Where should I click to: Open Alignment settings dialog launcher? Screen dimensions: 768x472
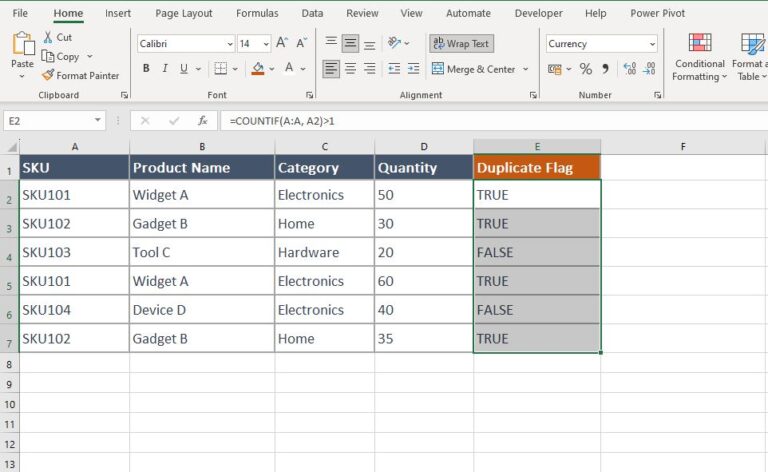pos(533,95)
